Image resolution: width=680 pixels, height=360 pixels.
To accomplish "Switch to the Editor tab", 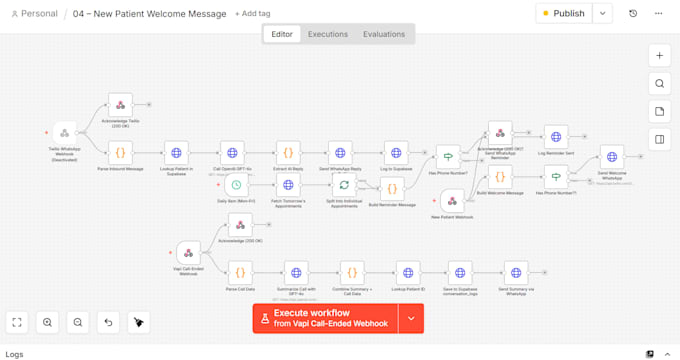I will (x=282, y=34).
